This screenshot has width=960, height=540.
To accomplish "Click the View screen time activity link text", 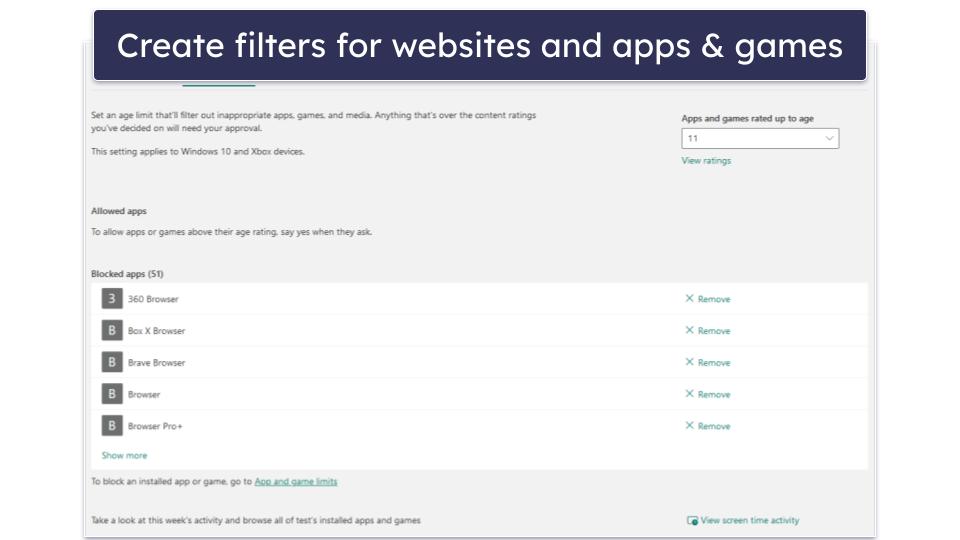I will (750, 521).
